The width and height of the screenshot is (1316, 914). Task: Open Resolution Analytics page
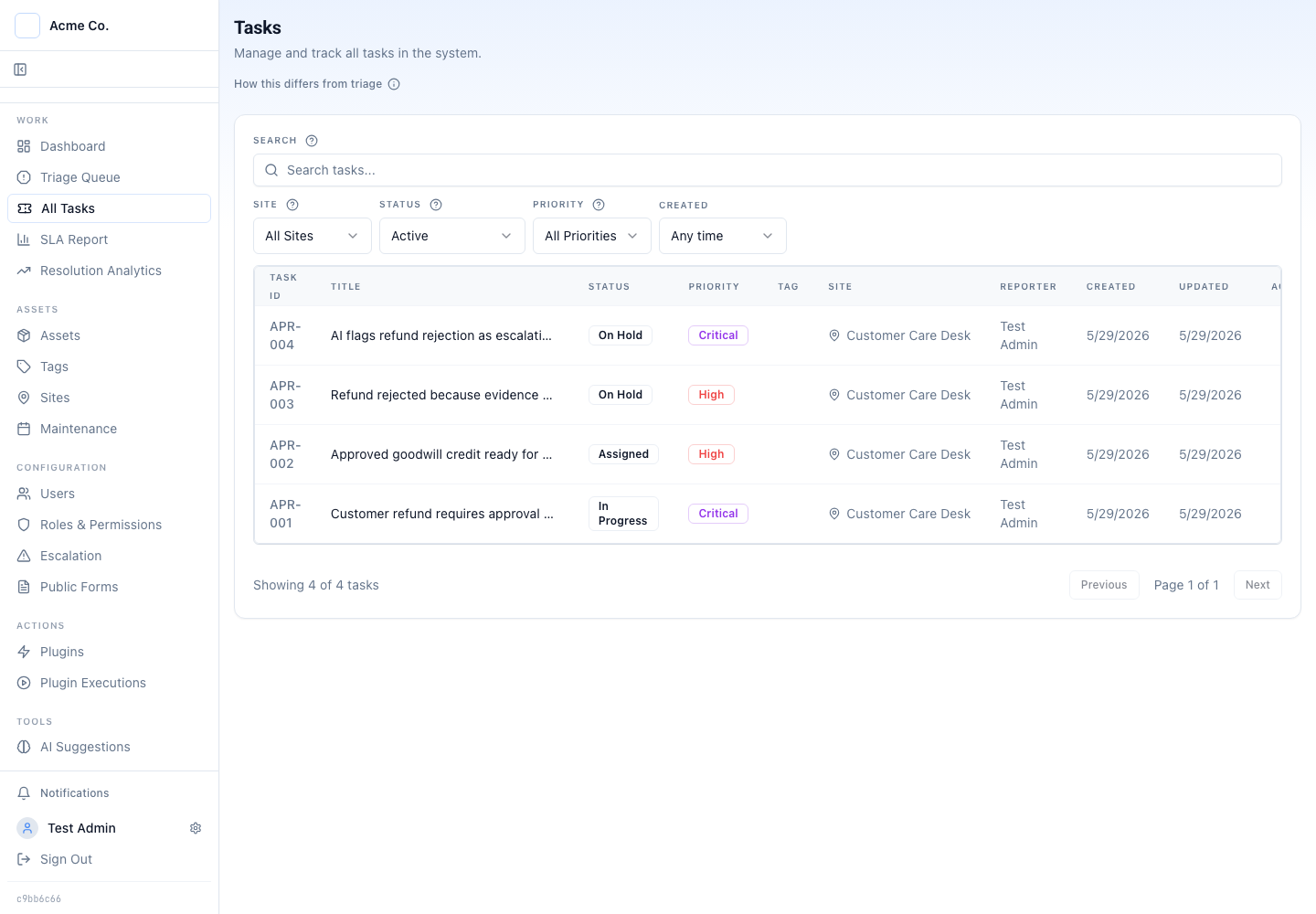click(x=109, y=271)
